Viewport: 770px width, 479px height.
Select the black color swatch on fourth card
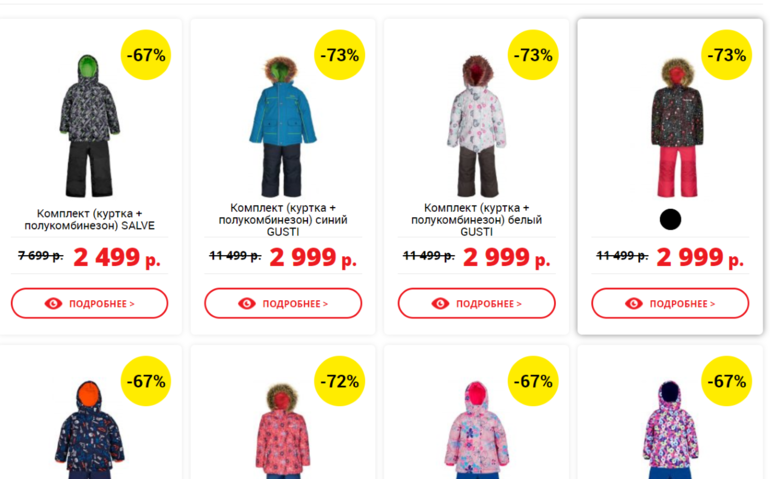[670, 219]
